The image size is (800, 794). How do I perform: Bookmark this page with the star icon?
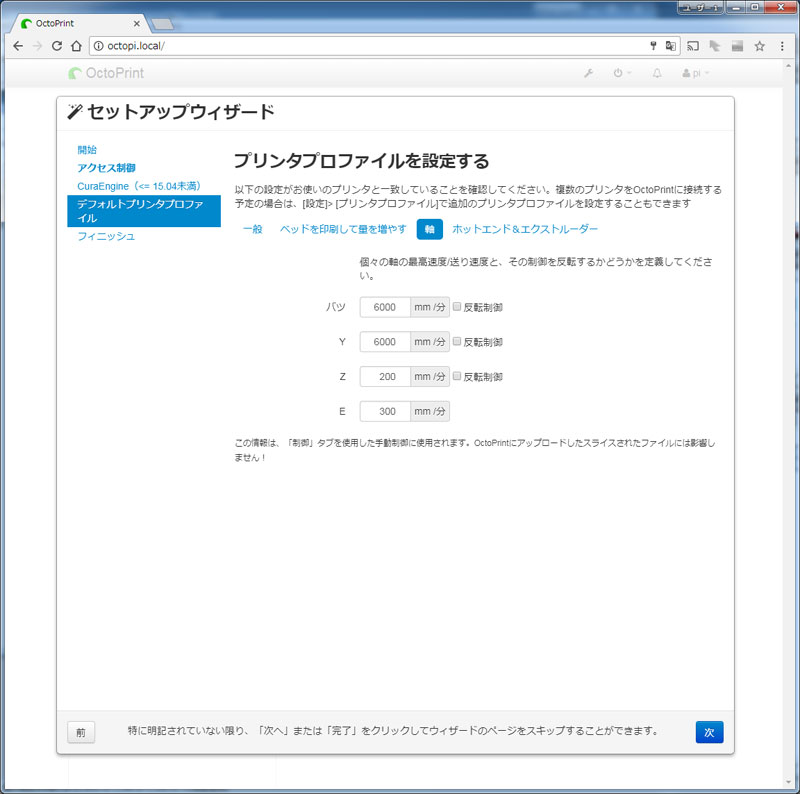[760, 46]
